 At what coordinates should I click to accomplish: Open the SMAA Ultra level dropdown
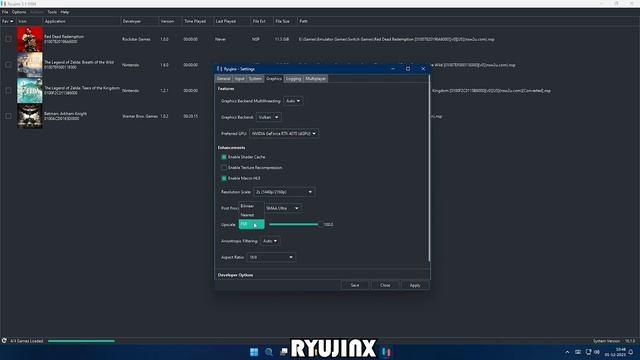(283, 208)
